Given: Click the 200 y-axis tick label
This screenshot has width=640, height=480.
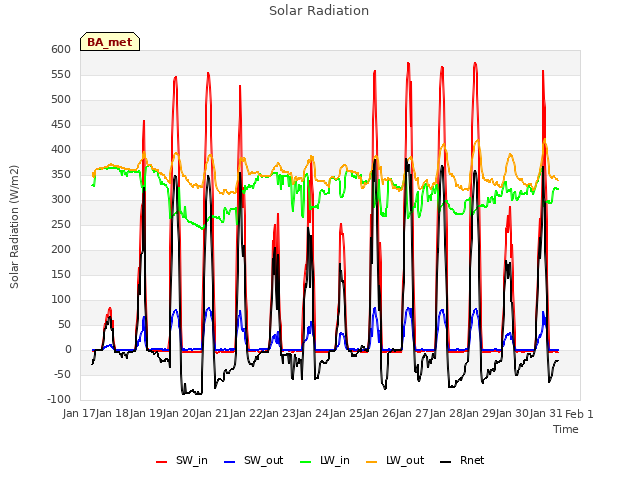Looking at the screenshot, I should (61, 249).
